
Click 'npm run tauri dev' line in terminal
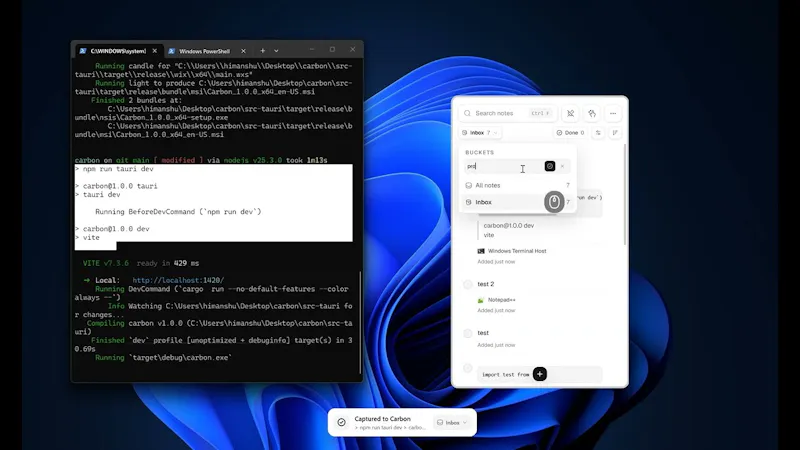click(x=118, y=169)
